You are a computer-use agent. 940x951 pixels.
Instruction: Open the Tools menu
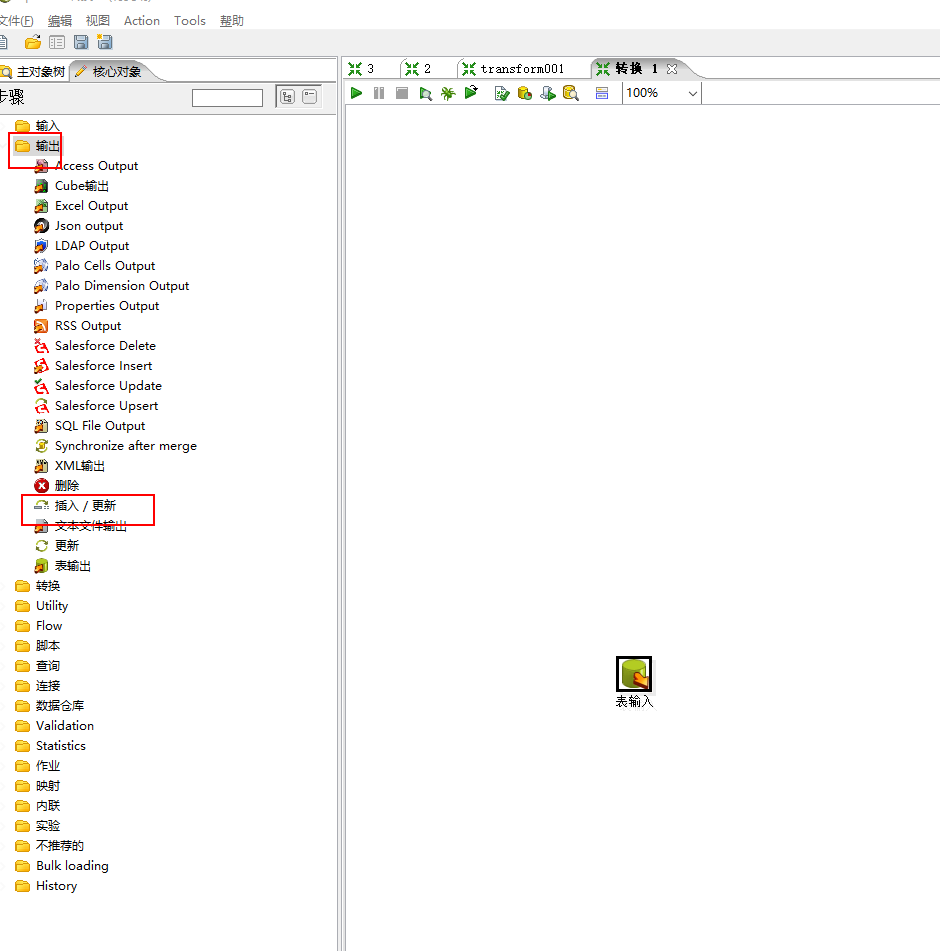tap(190, 21)
